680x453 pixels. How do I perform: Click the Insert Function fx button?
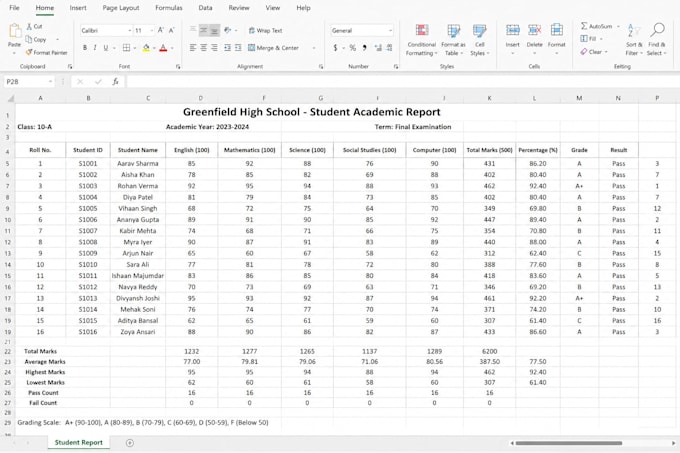pos(116,81)
